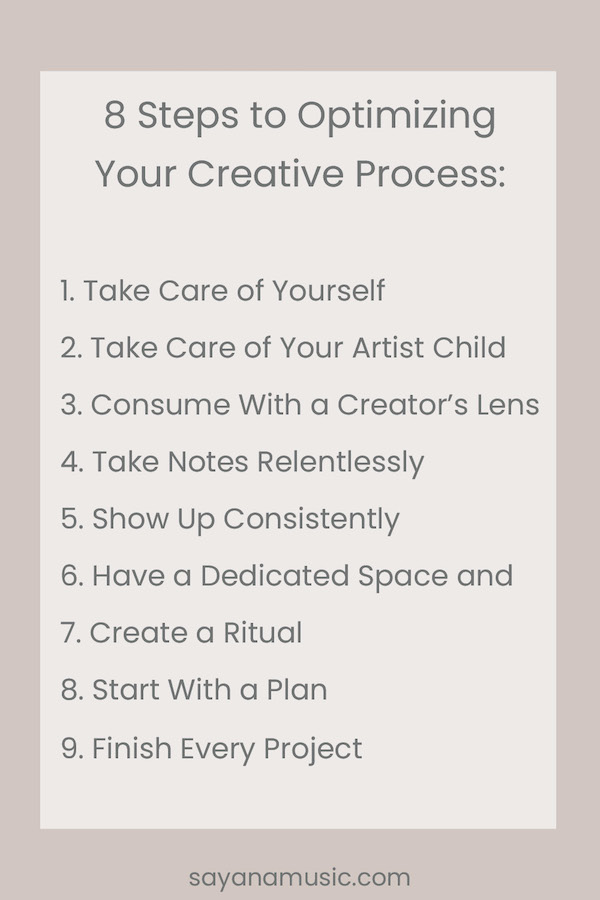Screen dimensions: 600x900
Task: Click the "Show Up Consistently" step
Action: coord(230,519)
